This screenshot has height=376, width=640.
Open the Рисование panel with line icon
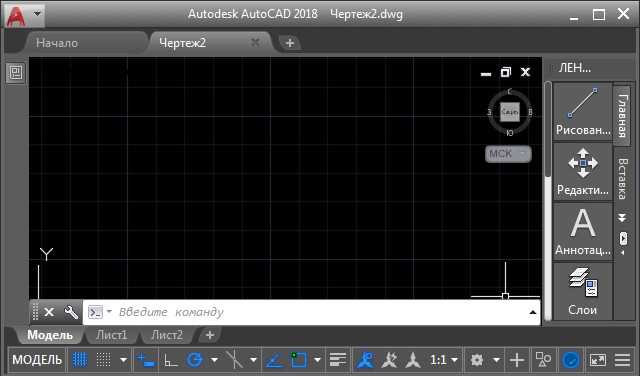[583, 112]
